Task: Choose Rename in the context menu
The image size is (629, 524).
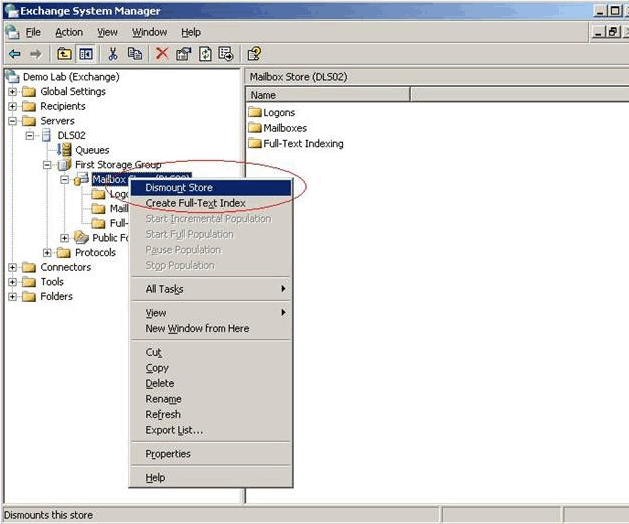Action: 211,399
